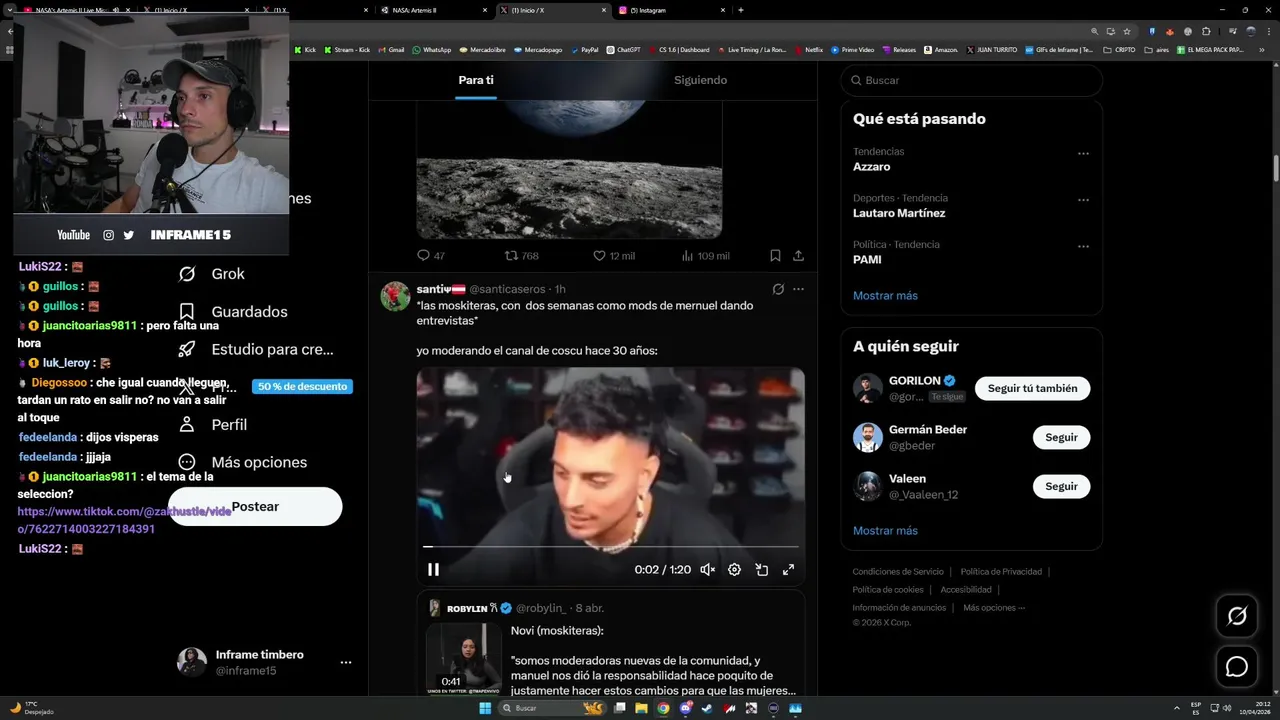Open Perfil in X sidebar
1280x720 pixels.
point(212,425)
